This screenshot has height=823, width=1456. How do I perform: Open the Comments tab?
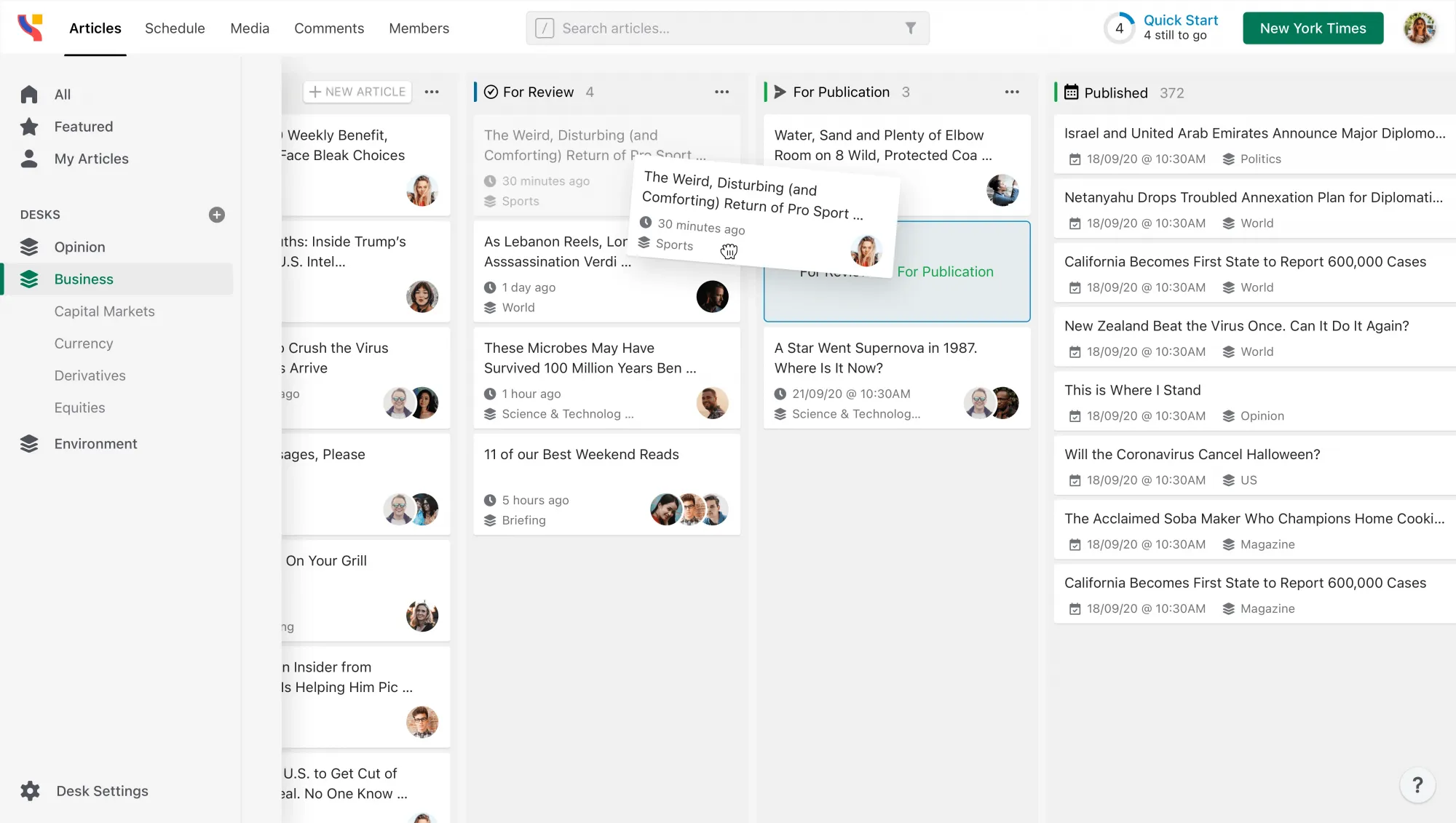[329, 28]
